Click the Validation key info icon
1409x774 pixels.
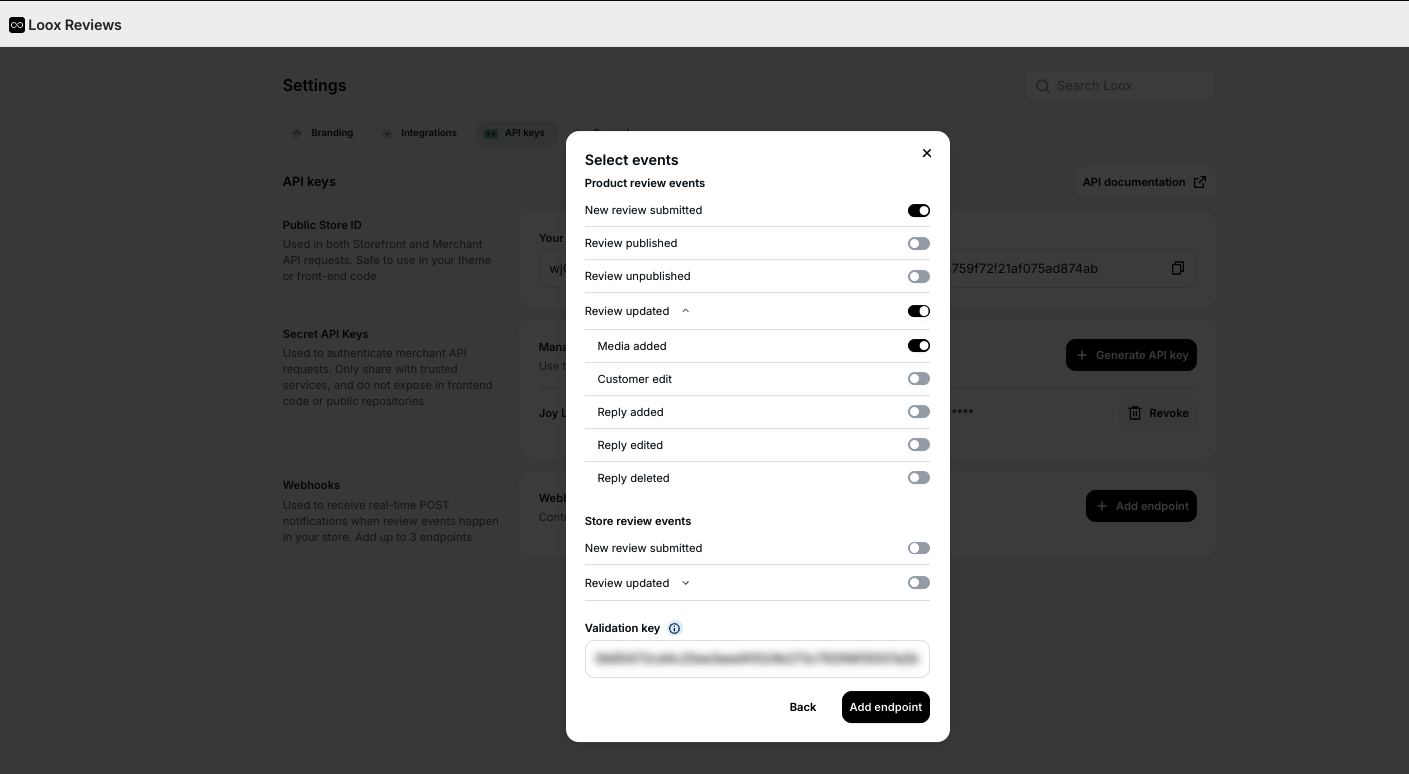pyautogui.click(x=674, y=628)
